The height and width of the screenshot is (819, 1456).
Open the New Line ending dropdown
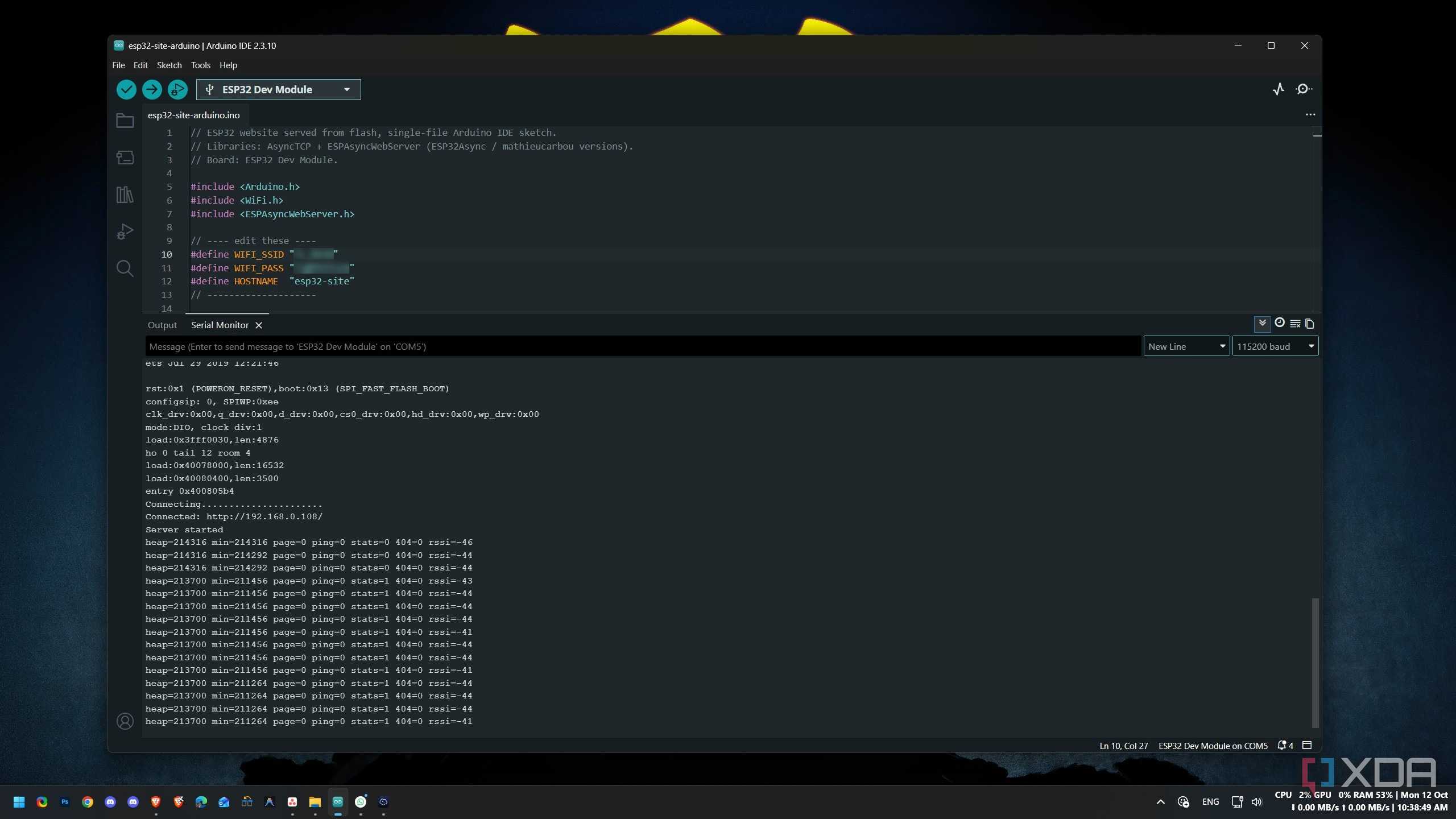tap(1186, 346)
